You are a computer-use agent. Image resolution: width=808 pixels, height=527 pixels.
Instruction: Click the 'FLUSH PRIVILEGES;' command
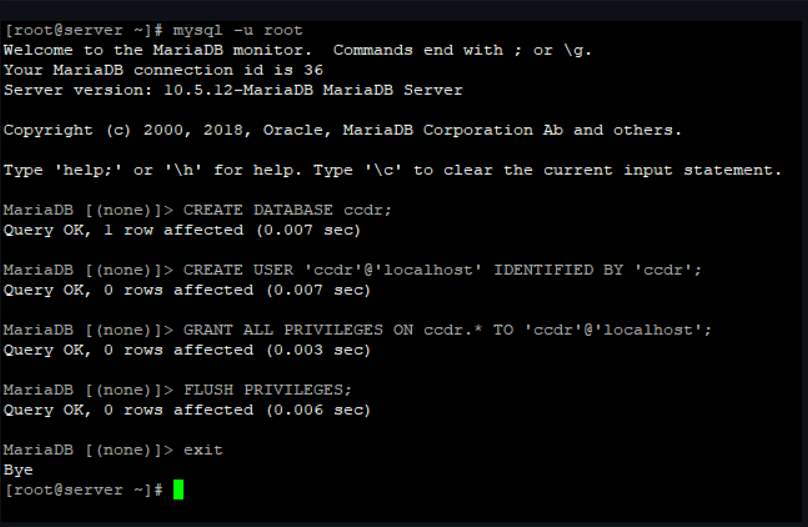[267, 390]
